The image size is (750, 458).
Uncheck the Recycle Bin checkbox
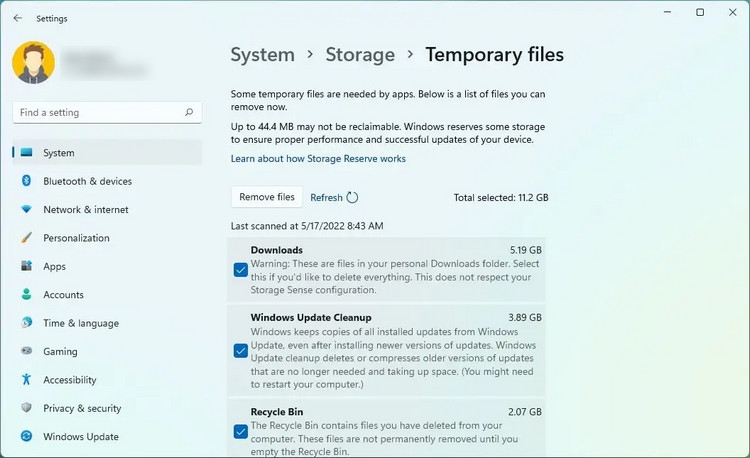241,432
